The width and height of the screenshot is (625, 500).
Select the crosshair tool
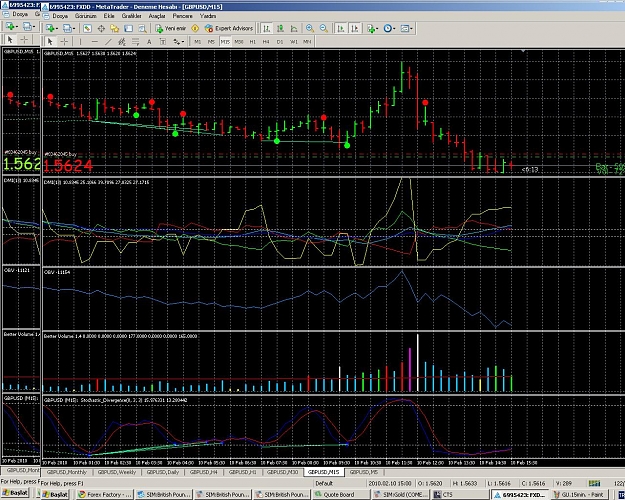(64, 41)
